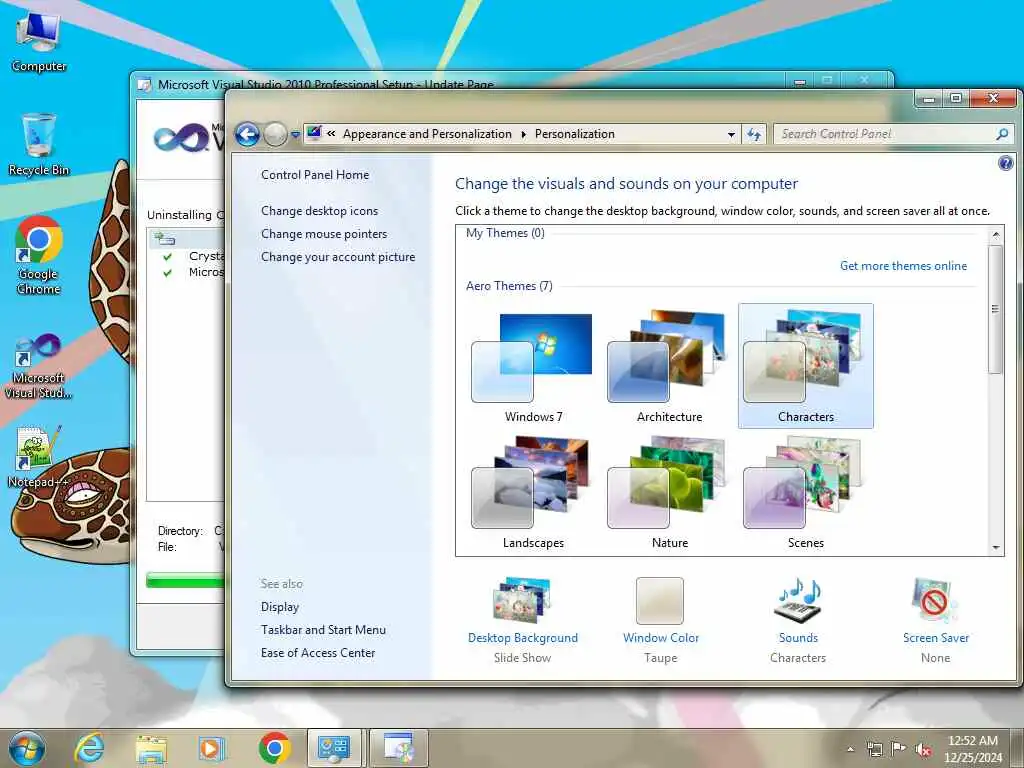This screenshot has height=768, width=1024.
Task: Select the Nature theme
Action: click(669, 493)
